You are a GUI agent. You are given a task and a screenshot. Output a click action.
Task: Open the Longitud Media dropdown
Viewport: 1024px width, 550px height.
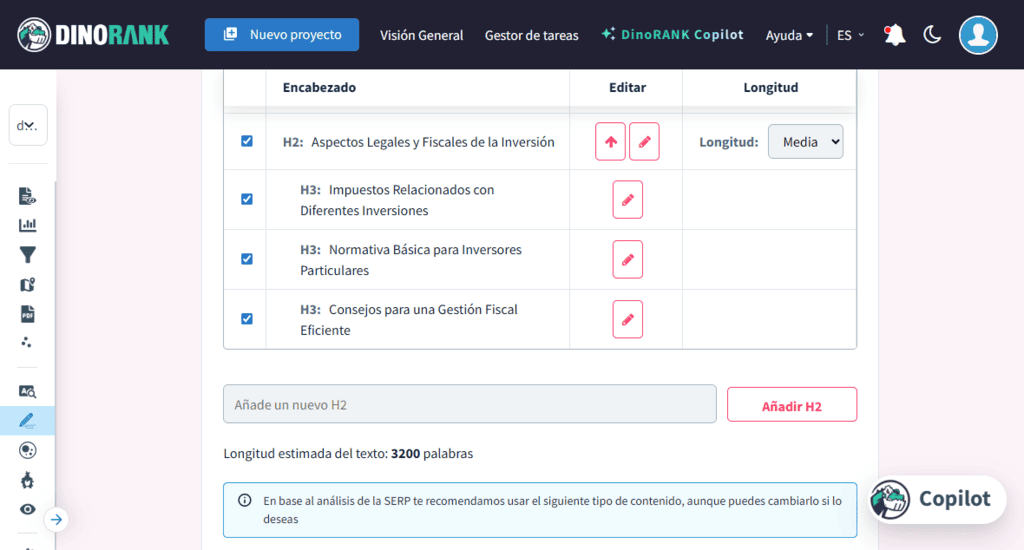point(805,142)
